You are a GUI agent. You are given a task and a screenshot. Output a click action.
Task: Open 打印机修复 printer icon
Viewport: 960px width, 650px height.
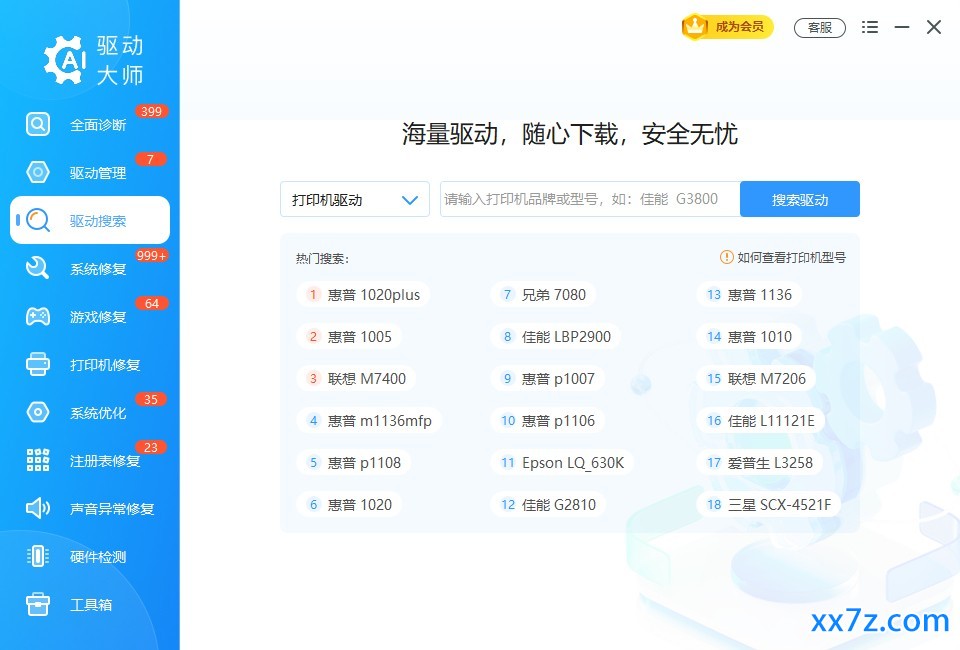(x=37, y=364)
